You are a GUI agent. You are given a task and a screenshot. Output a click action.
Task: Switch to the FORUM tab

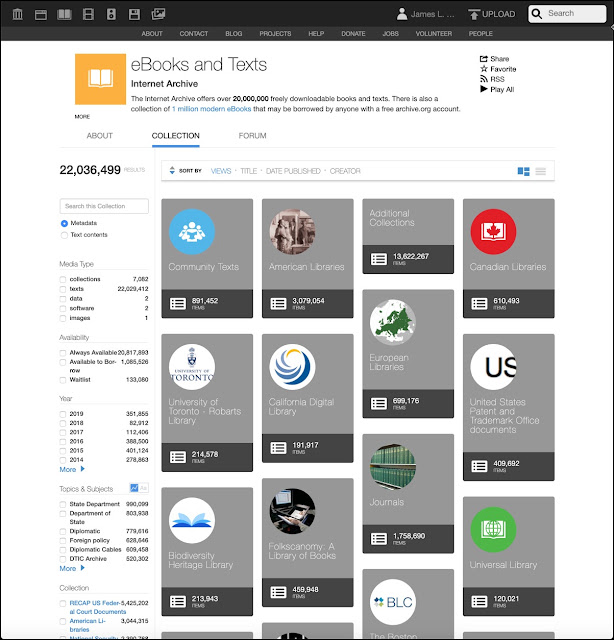point(252,136)
